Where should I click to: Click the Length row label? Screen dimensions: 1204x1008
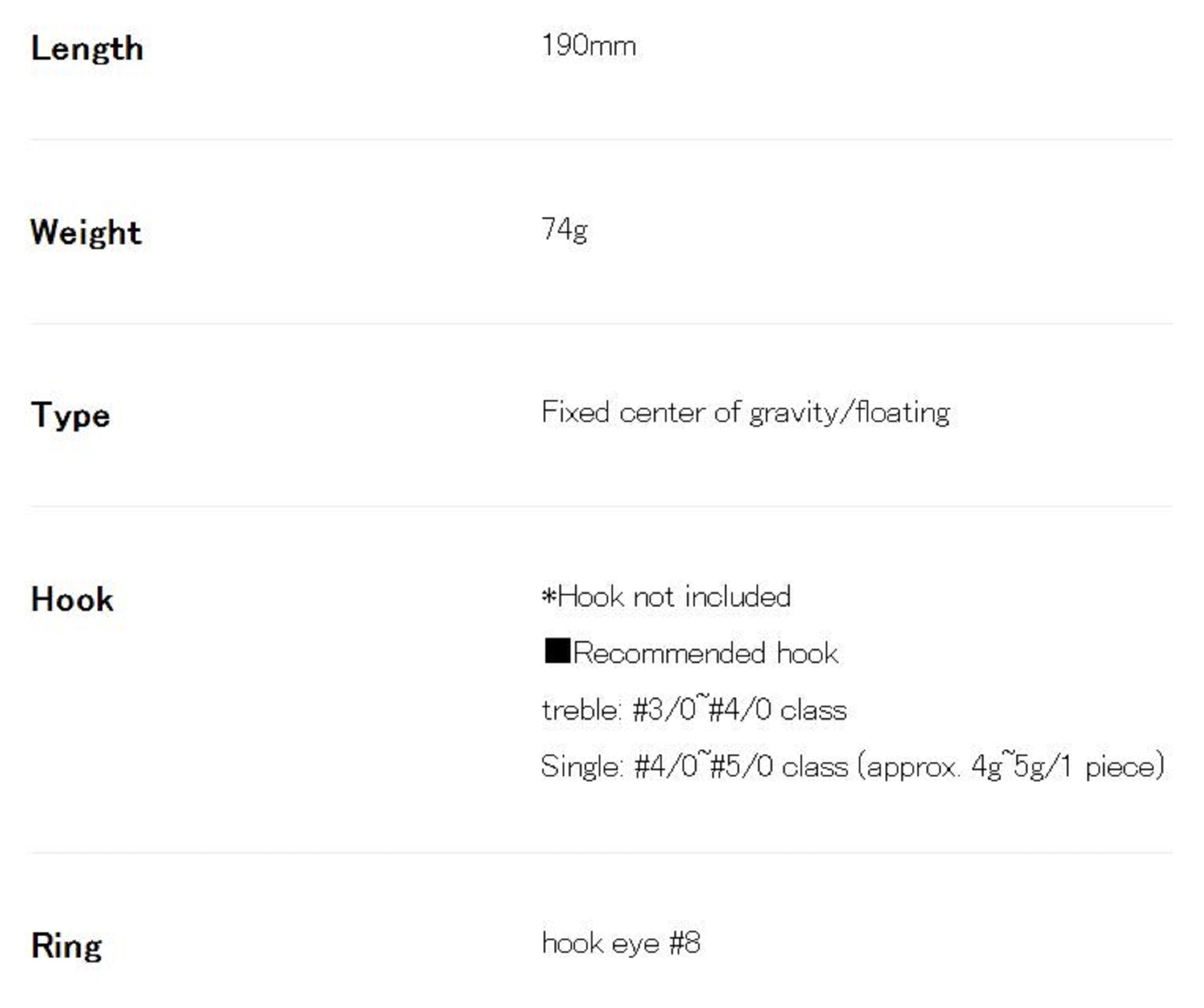click(87, 48)
